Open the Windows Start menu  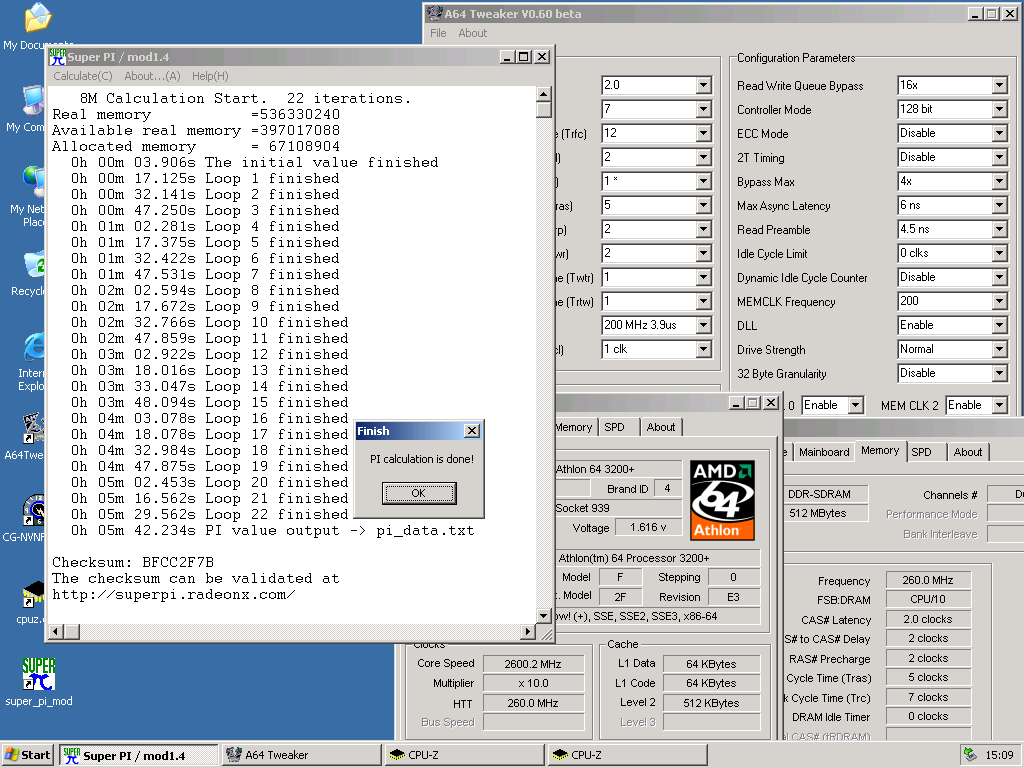27,755
